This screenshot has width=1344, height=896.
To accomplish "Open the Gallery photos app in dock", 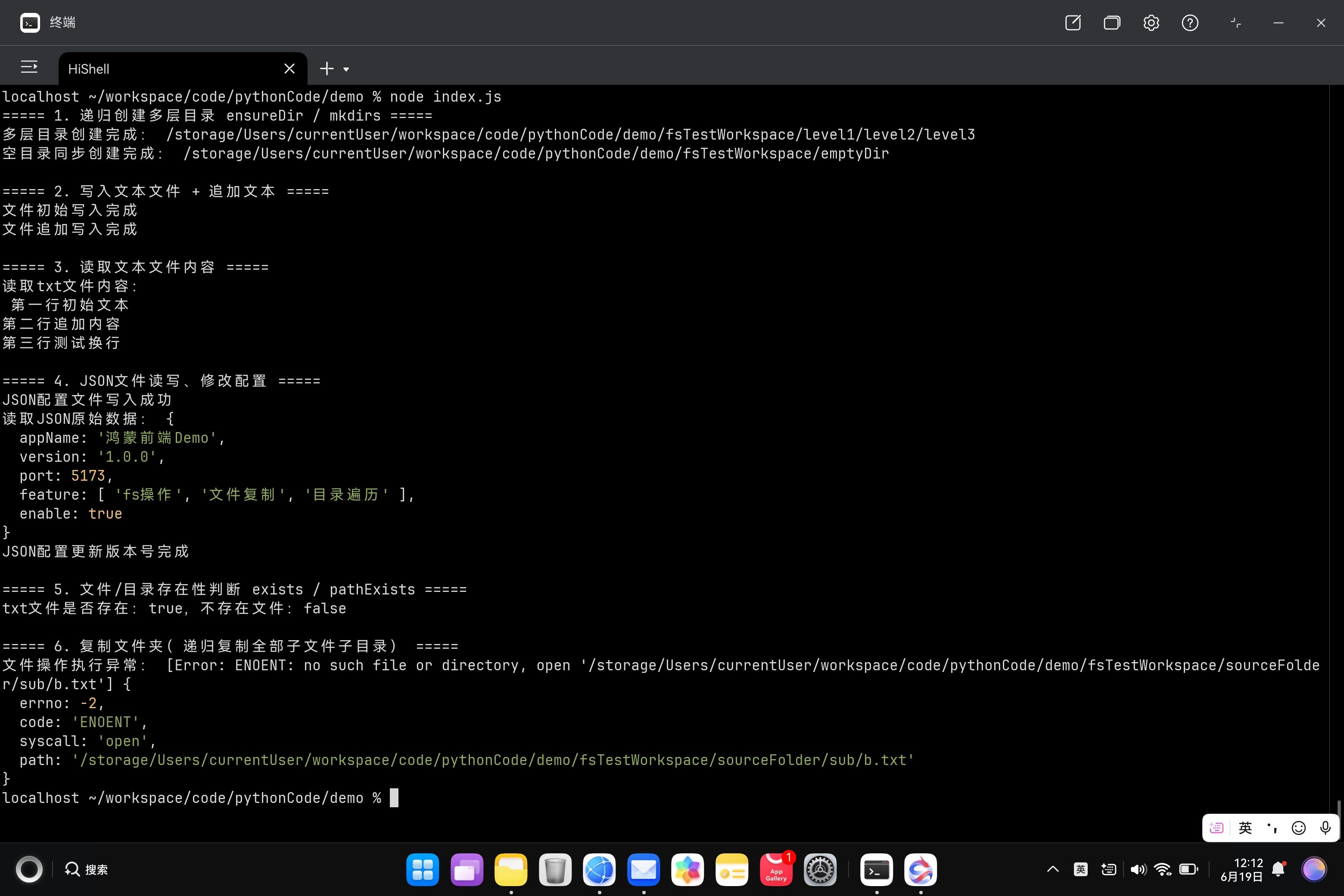I will (688, 870).
